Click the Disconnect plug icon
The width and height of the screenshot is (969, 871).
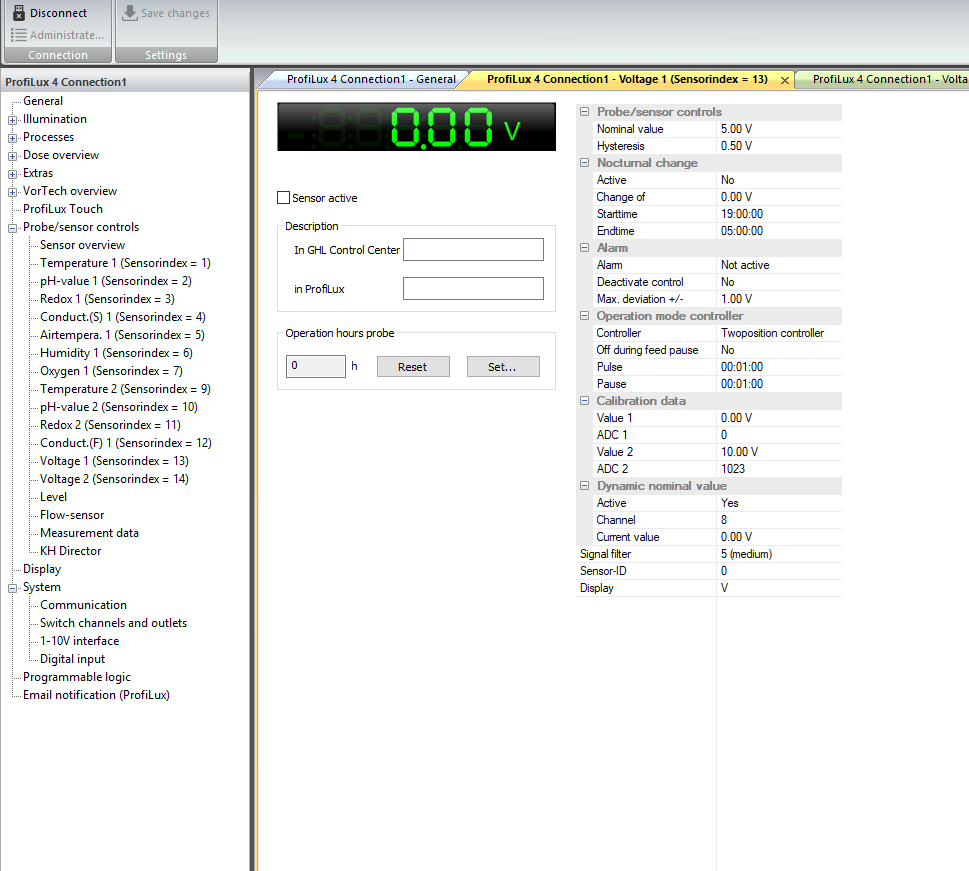tap(19, 13)
